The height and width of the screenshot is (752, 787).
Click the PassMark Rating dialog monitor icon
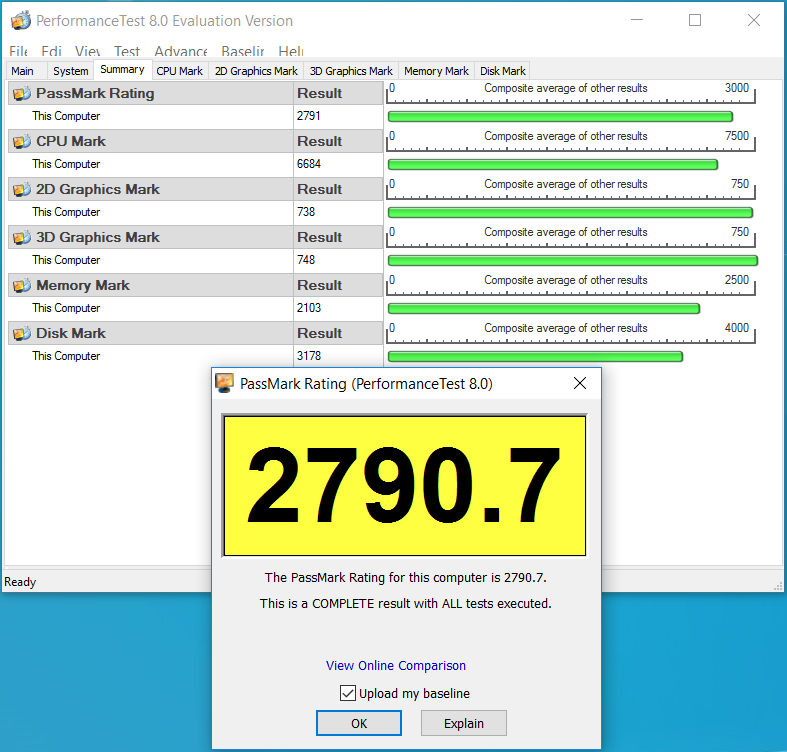(224, 383)
